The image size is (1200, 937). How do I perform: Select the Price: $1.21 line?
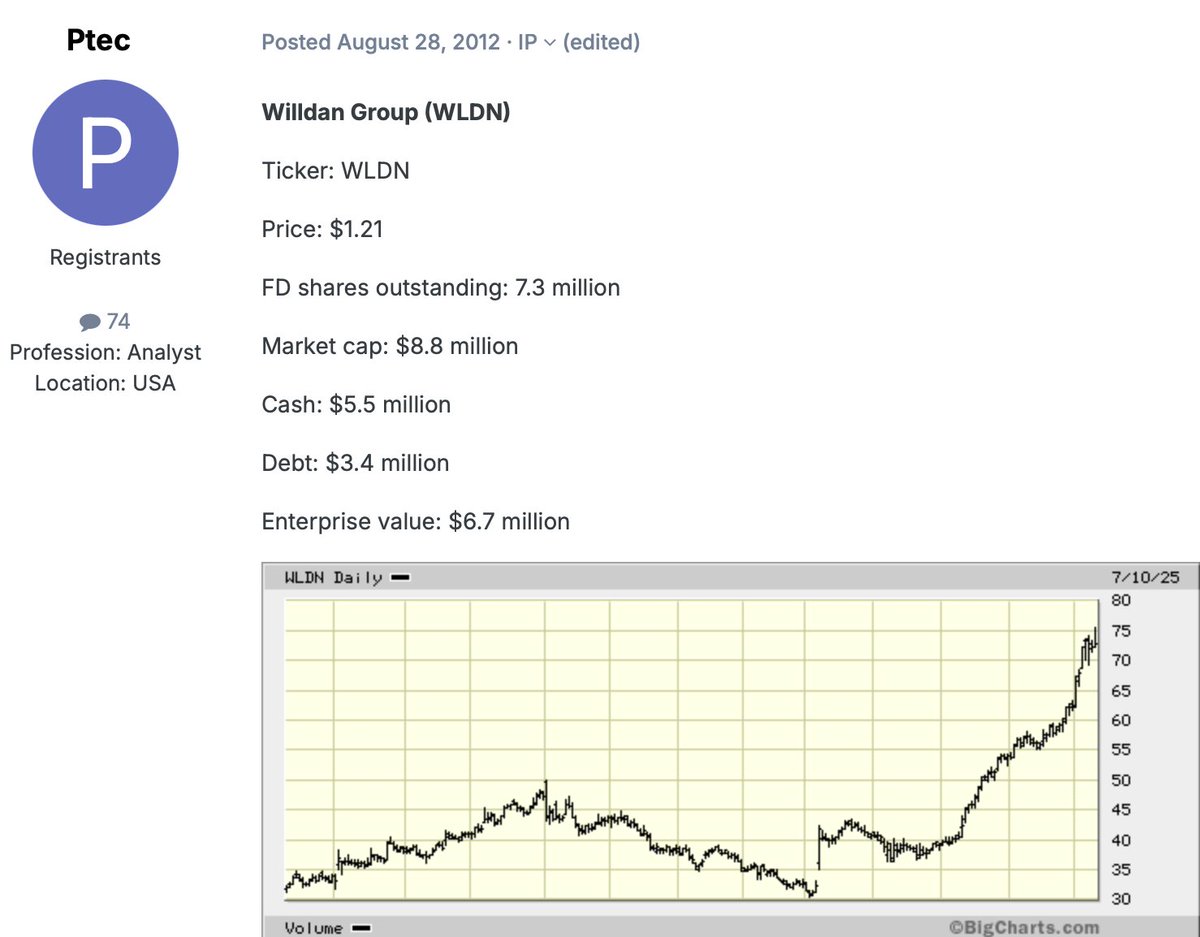click(x=322, y=229)
